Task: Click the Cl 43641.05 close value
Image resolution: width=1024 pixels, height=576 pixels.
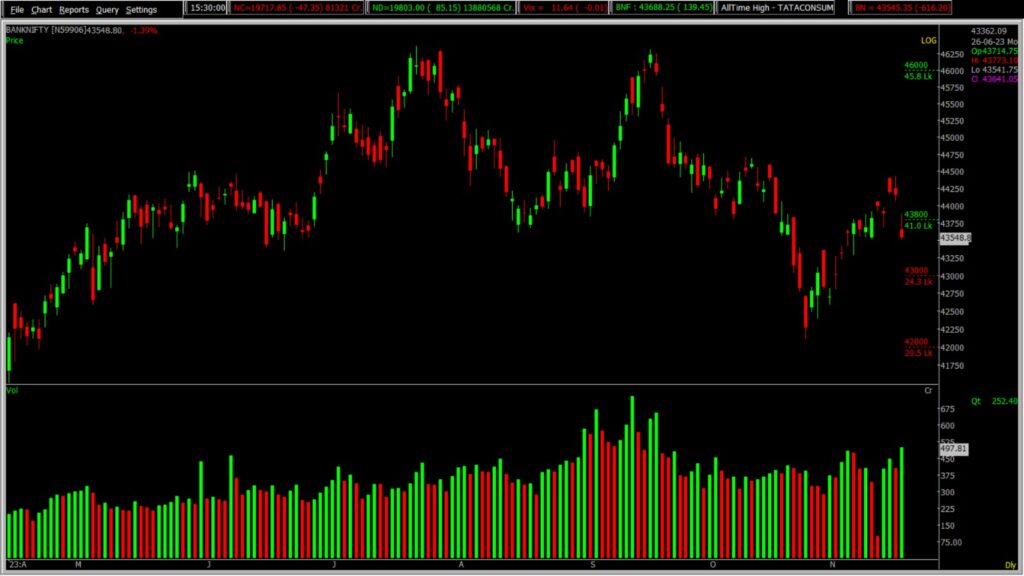Action: point(994,79)
